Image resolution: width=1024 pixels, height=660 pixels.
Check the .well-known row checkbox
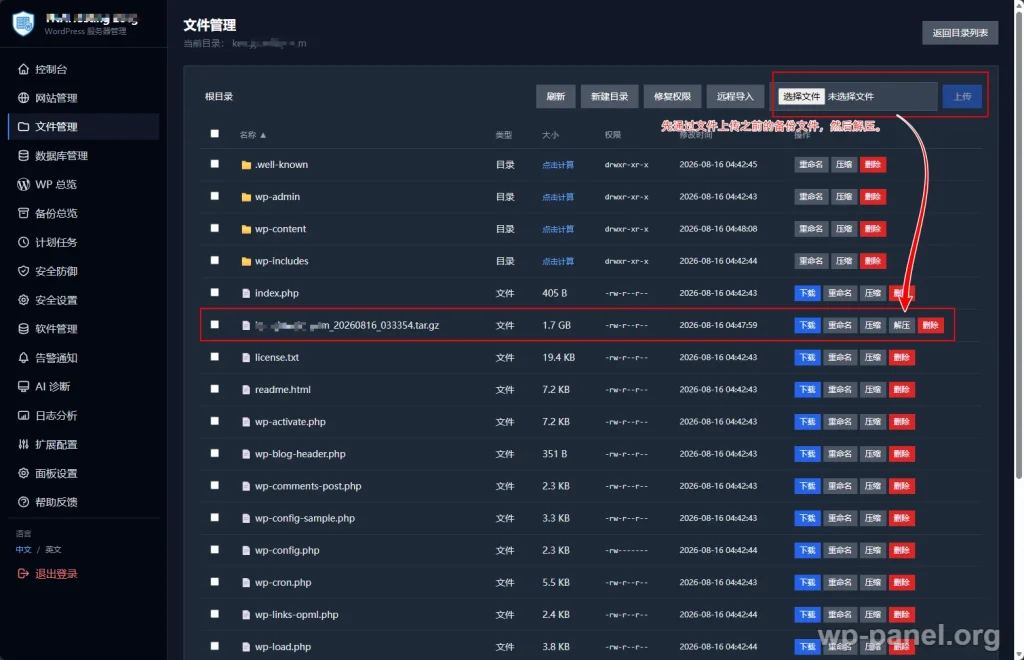click(215, 164)
